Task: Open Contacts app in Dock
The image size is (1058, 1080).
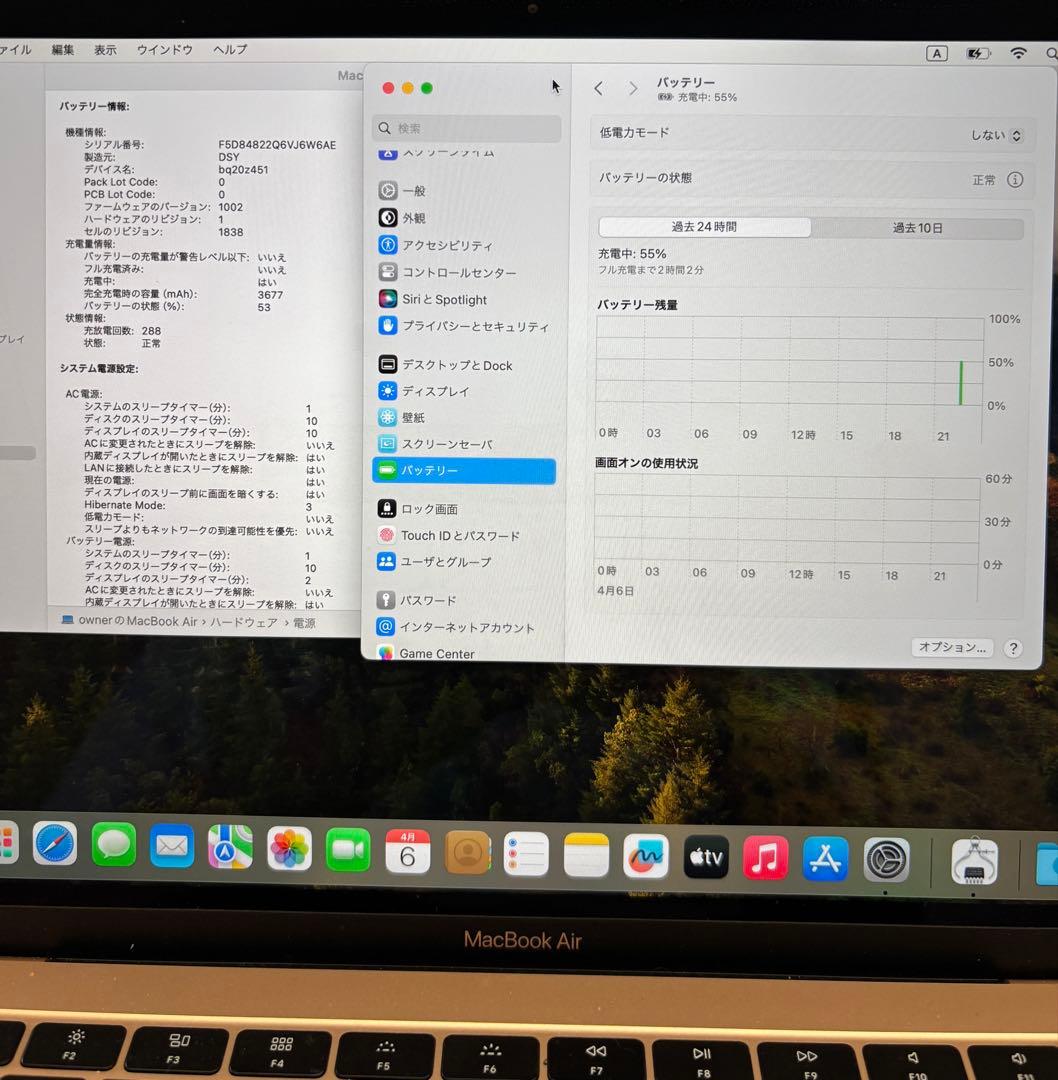Action: click(468, 853)
